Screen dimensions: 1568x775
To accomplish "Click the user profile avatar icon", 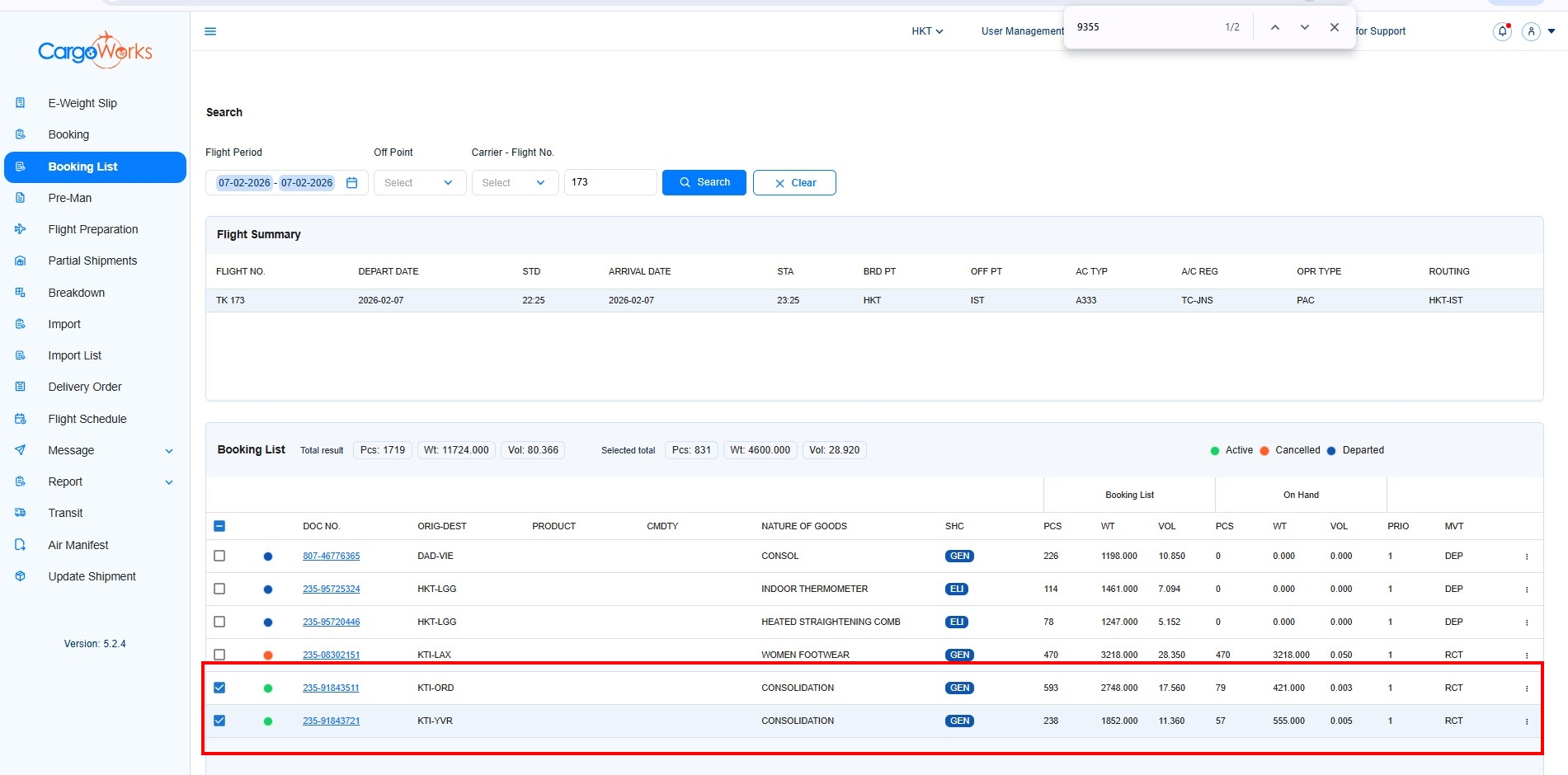I will 1531,31.
